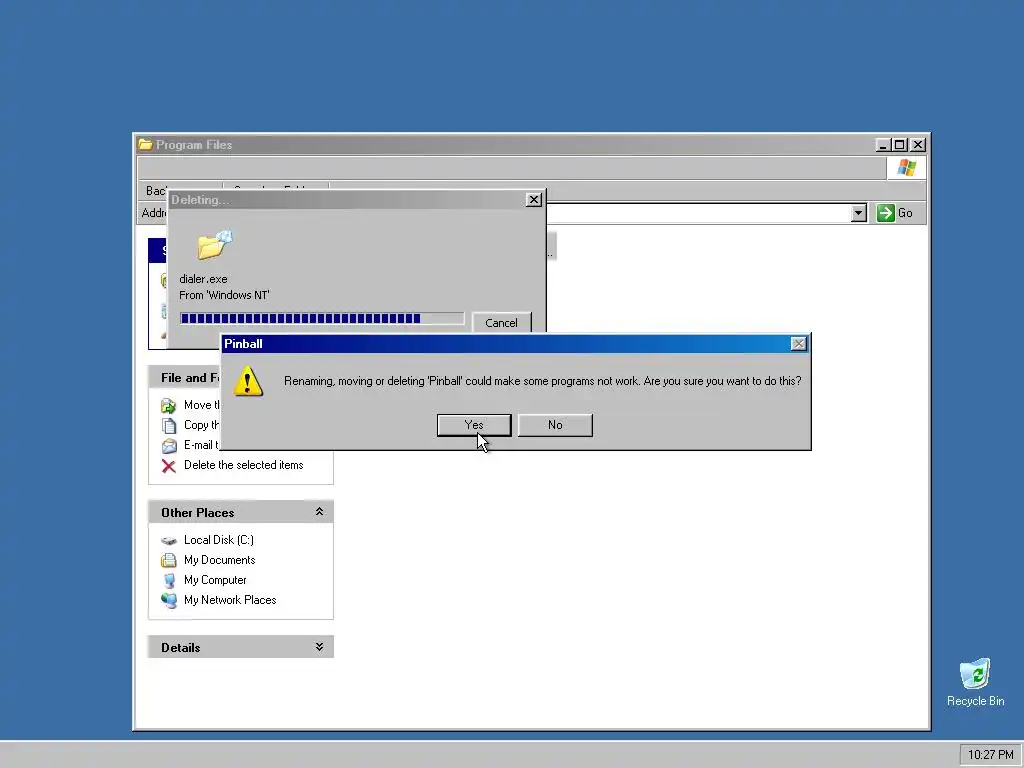Click the Pinball warning message text

point(543,381)
